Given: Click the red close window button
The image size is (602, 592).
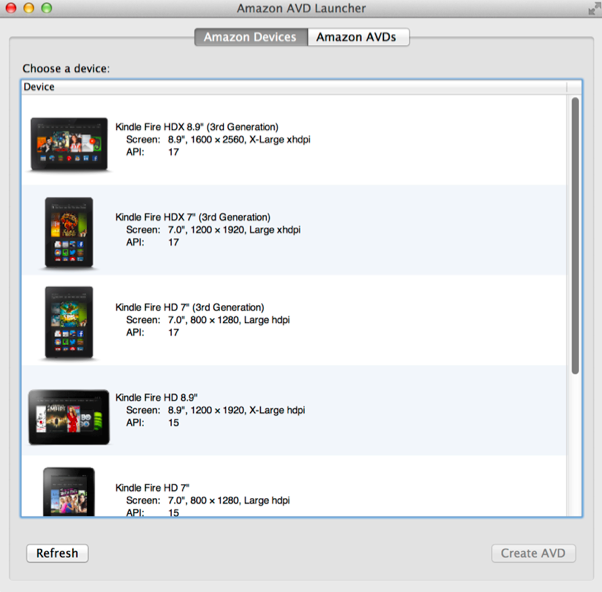Looking at the screenshot, I should click(11, 8).
